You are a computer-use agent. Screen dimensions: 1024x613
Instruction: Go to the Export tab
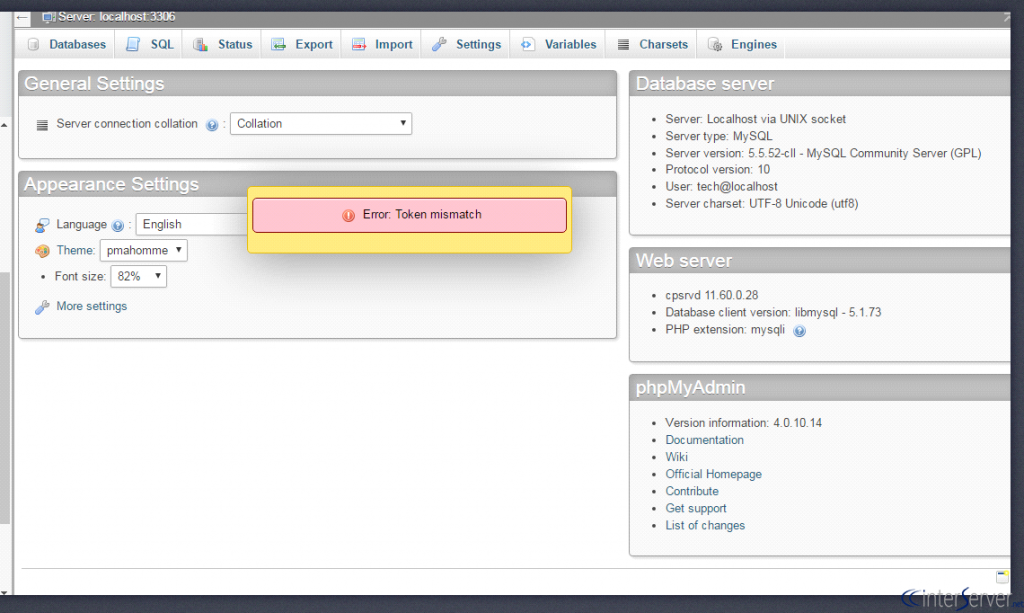[302, 44]
